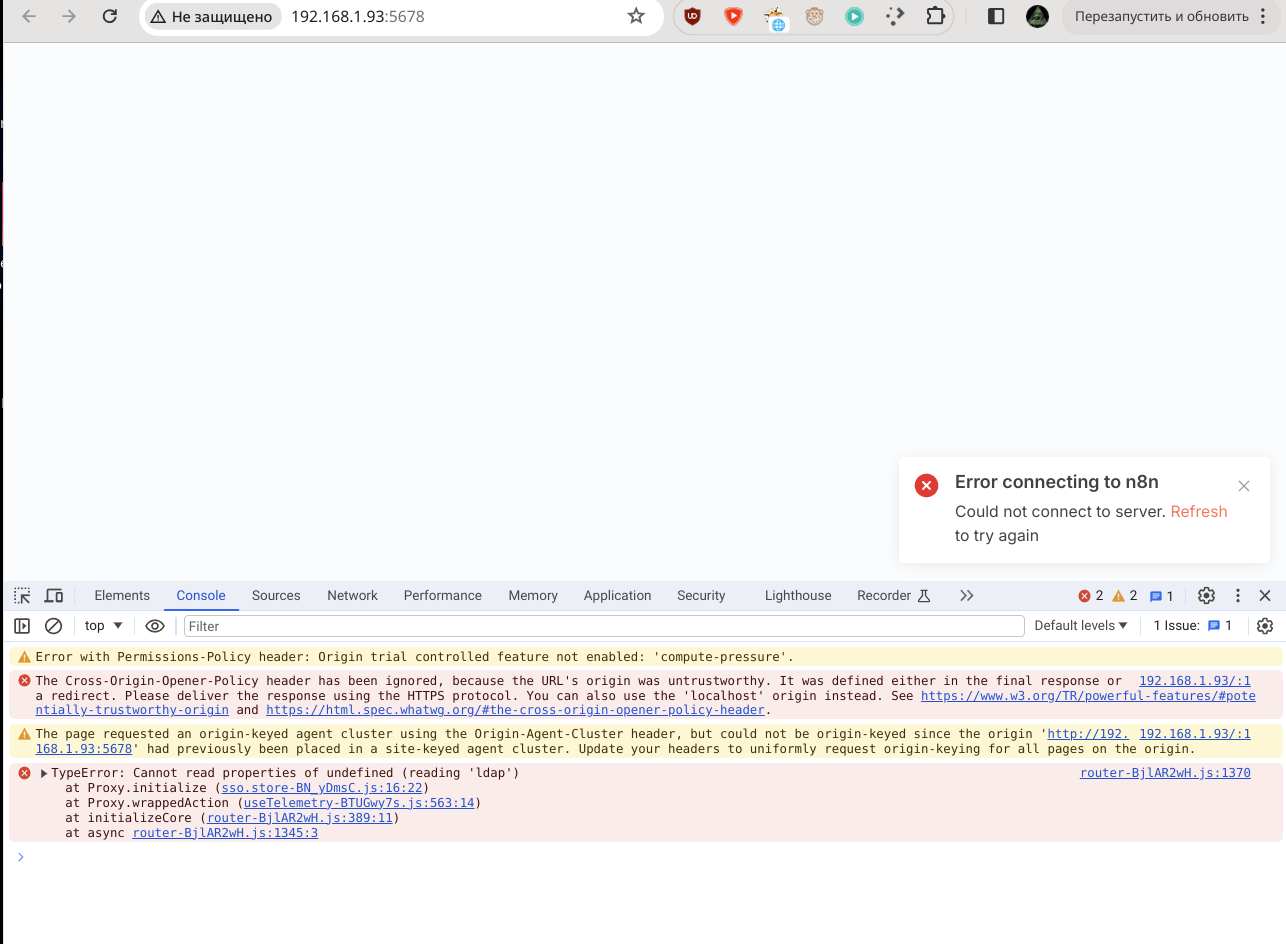1286x944 pixels.
Task: Open the monkey face extension
Action: (814, 16)
